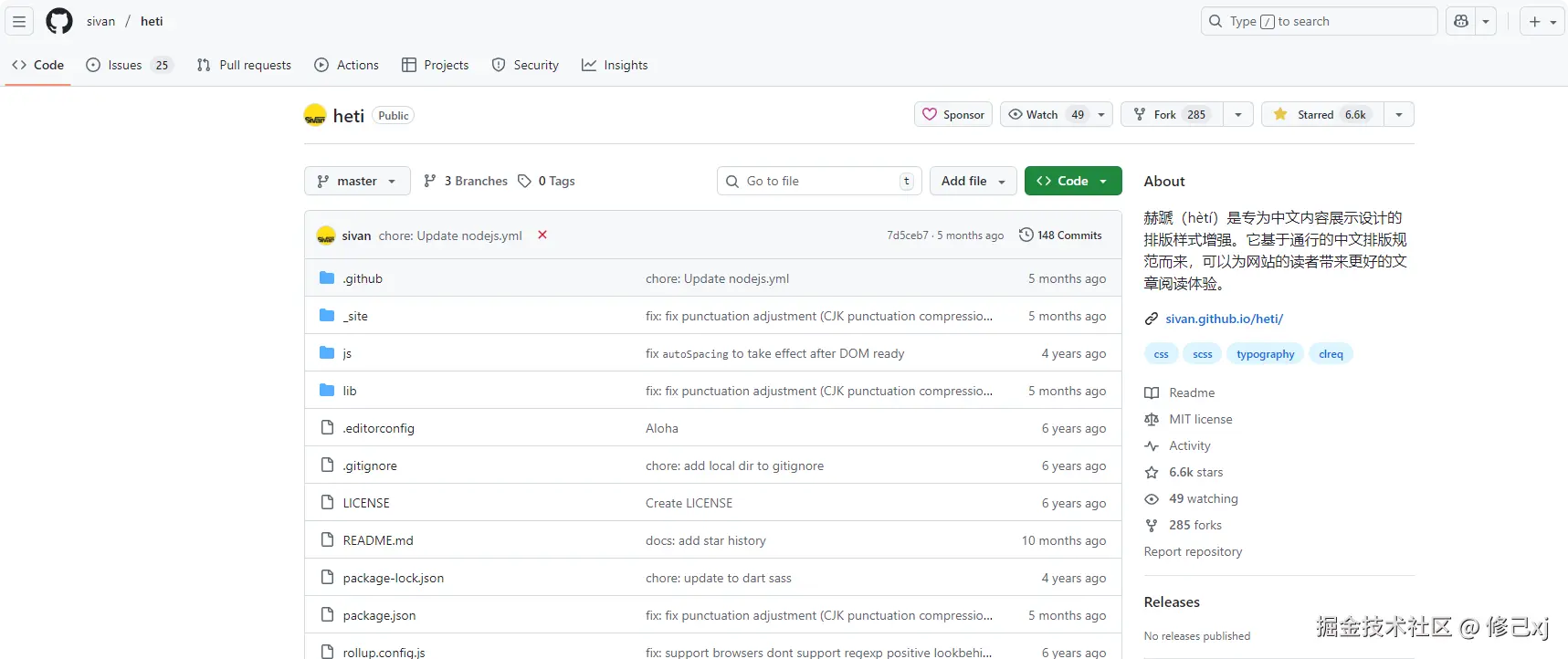This screenshot has height=659, width=1568.
Task: Expand the master branch dropdown
Action: (x=357, y=181)
